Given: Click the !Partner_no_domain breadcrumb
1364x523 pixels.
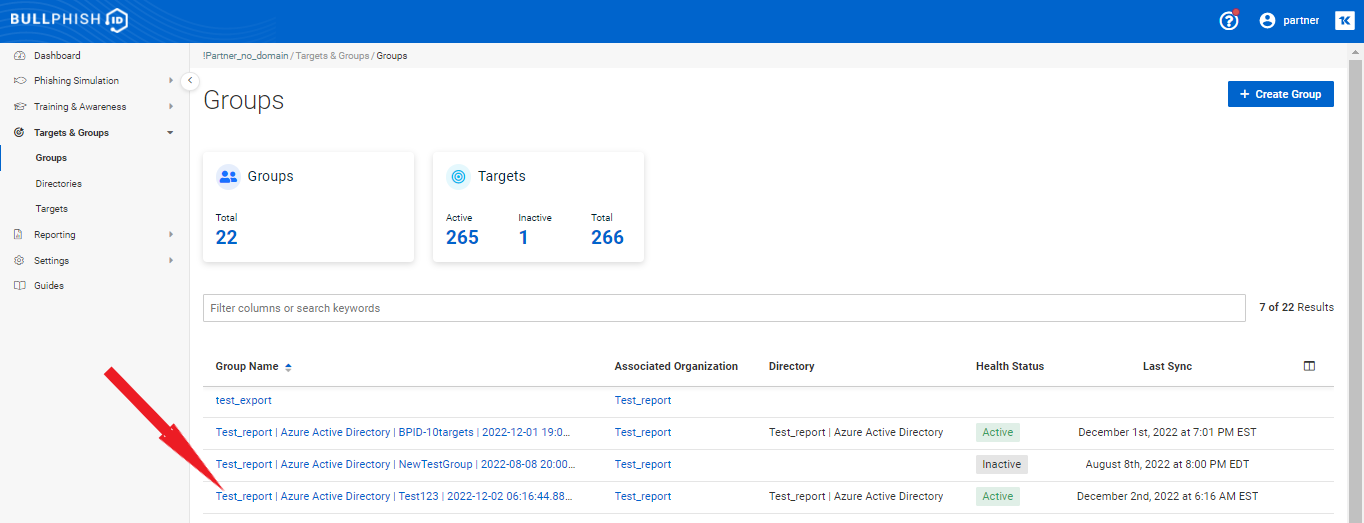Looking at the screenshot, I should click(245, 56).
